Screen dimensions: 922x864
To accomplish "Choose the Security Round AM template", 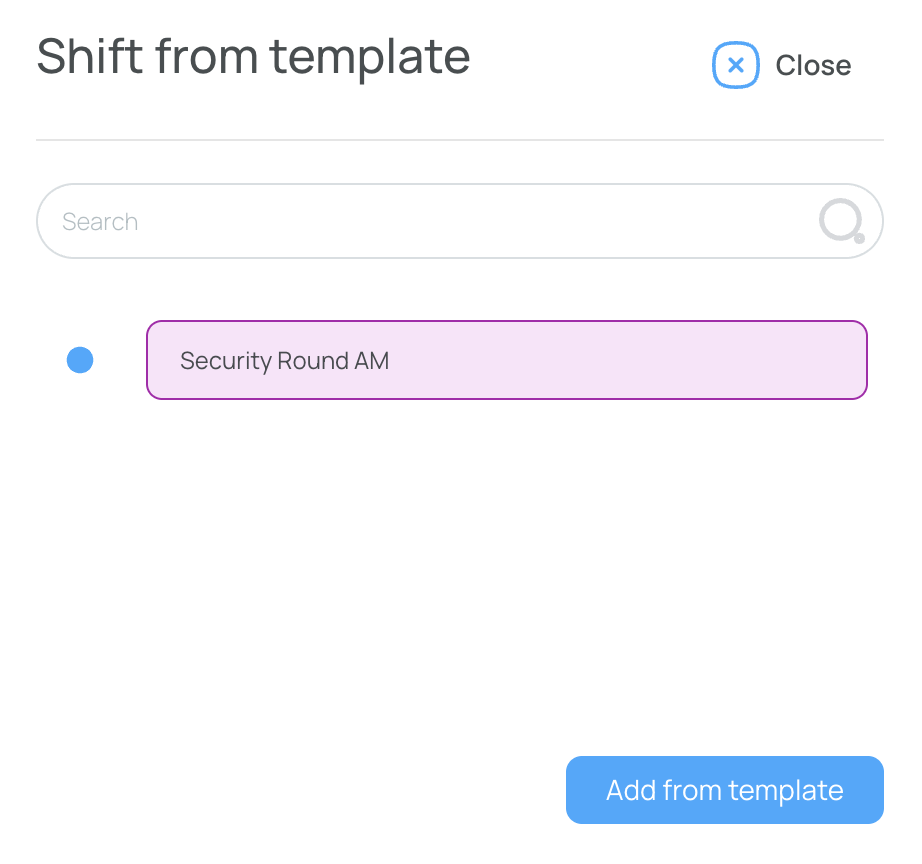I will tap(506, 360).
